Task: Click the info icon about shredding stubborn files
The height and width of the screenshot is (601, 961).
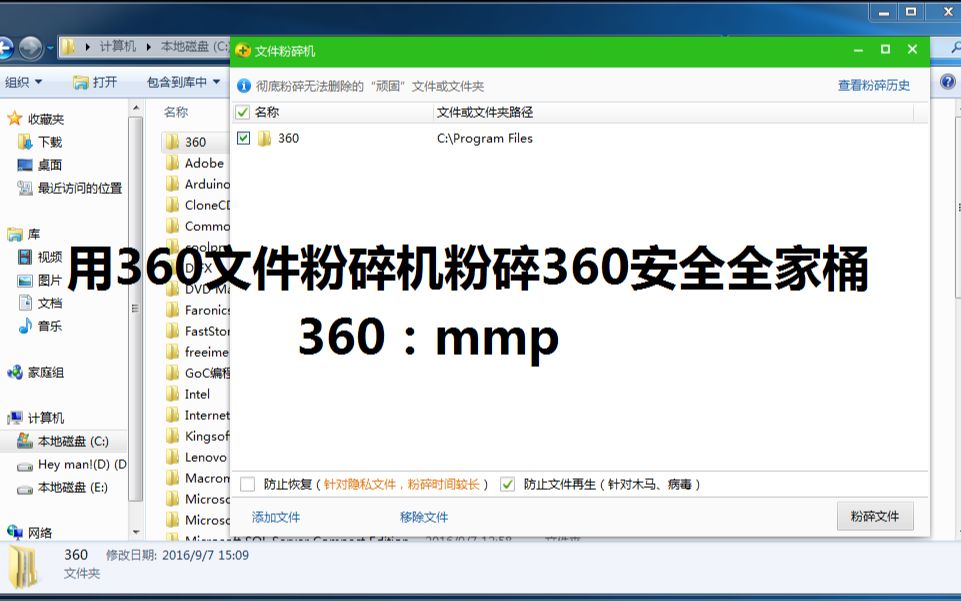Action: pos(246,86)
